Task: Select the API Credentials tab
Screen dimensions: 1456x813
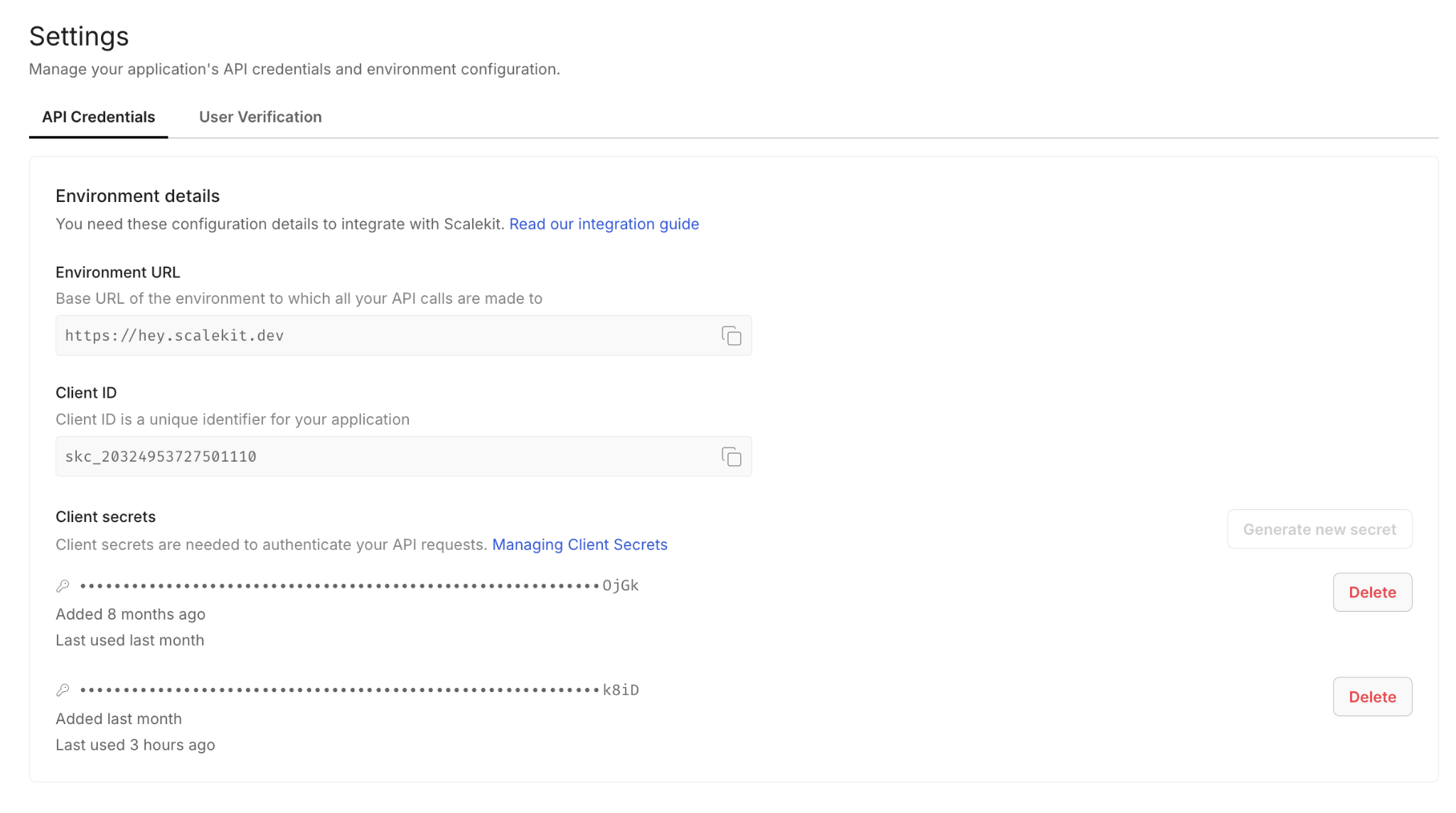Action: pyautogui.click(x=98, y=117)
